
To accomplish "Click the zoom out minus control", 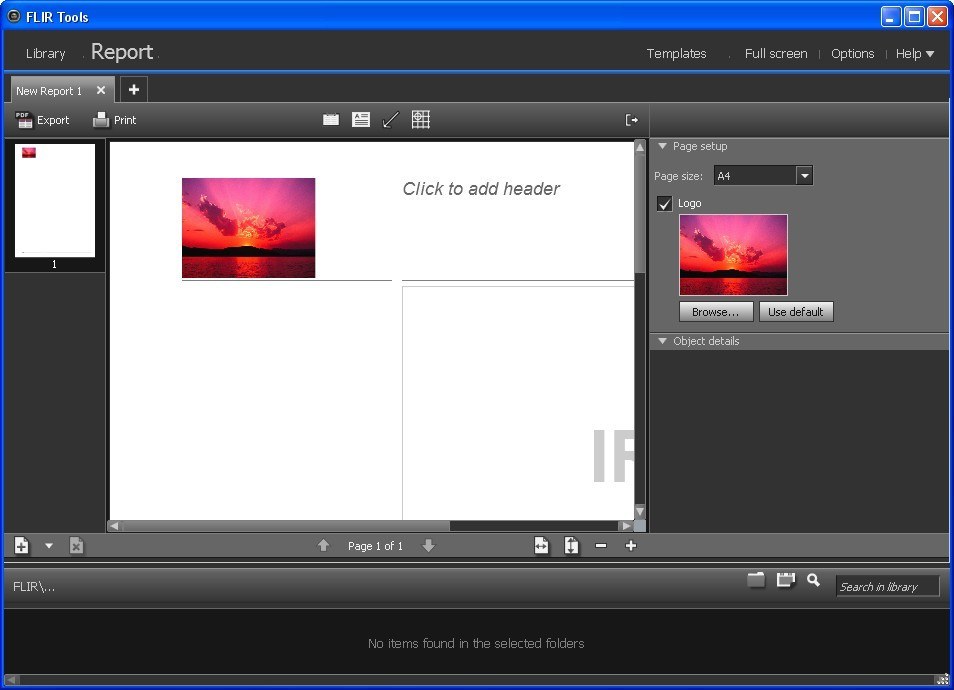I will 601,545.
